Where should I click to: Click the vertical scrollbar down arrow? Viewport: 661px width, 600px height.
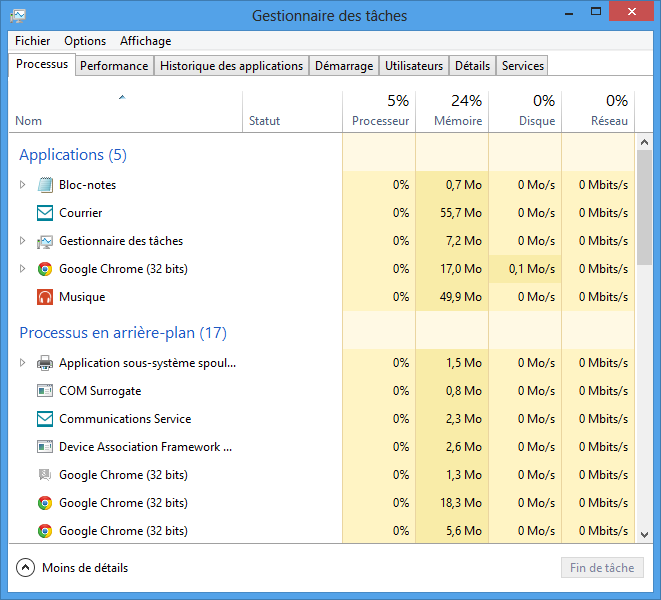tap(645, 535)
